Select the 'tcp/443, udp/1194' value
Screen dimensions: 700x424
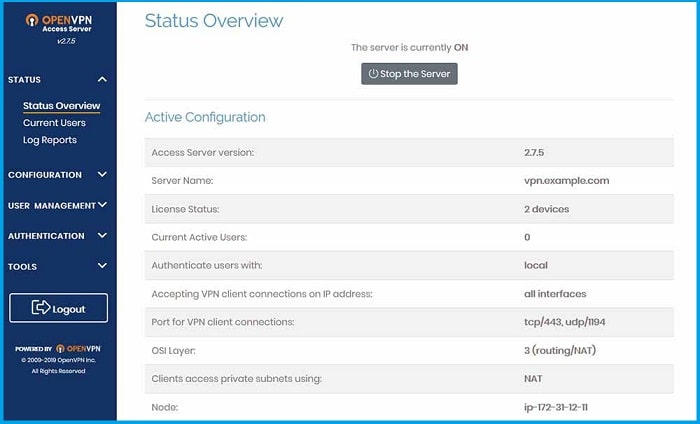coord(565,322)
